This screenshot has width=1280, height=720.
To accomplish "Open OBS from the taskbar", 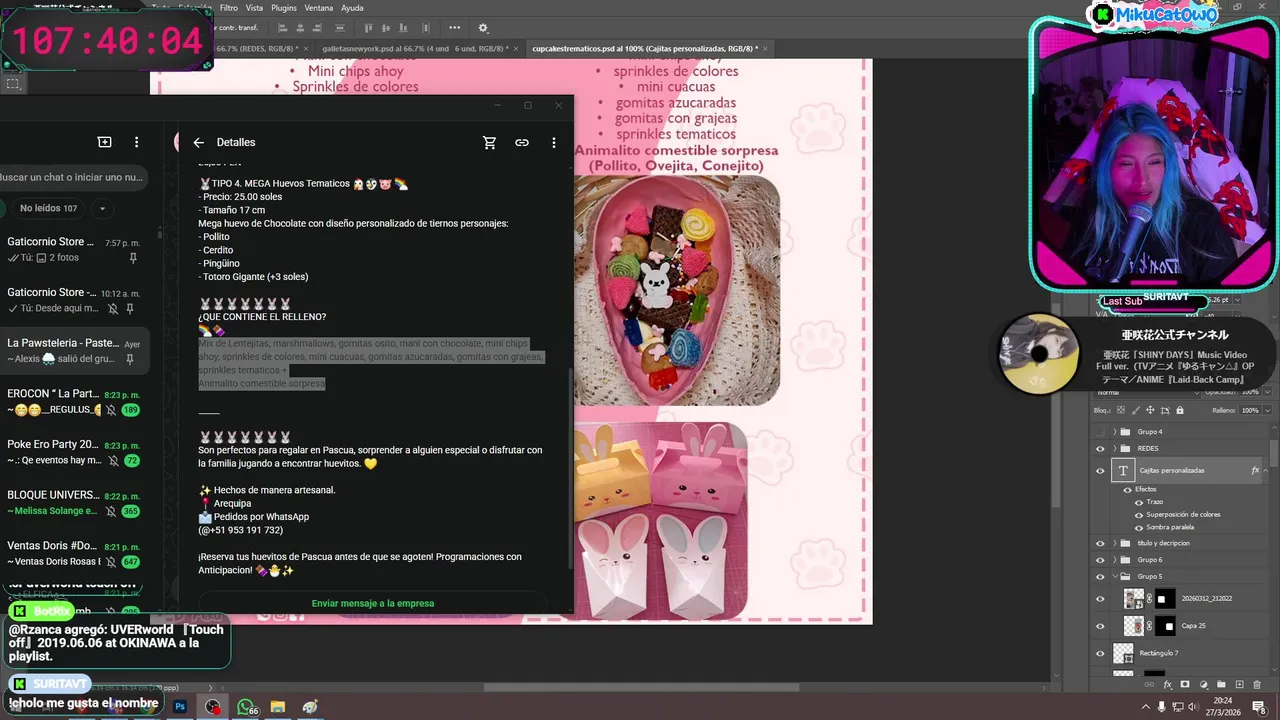I will coord(213,707).
